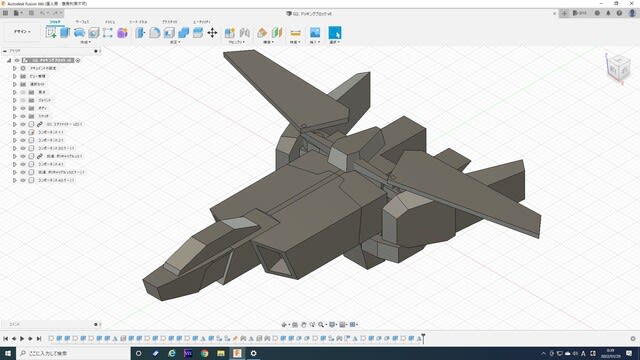
Task: Open the デザイン workspace dropdown
Action: [22, 31]
